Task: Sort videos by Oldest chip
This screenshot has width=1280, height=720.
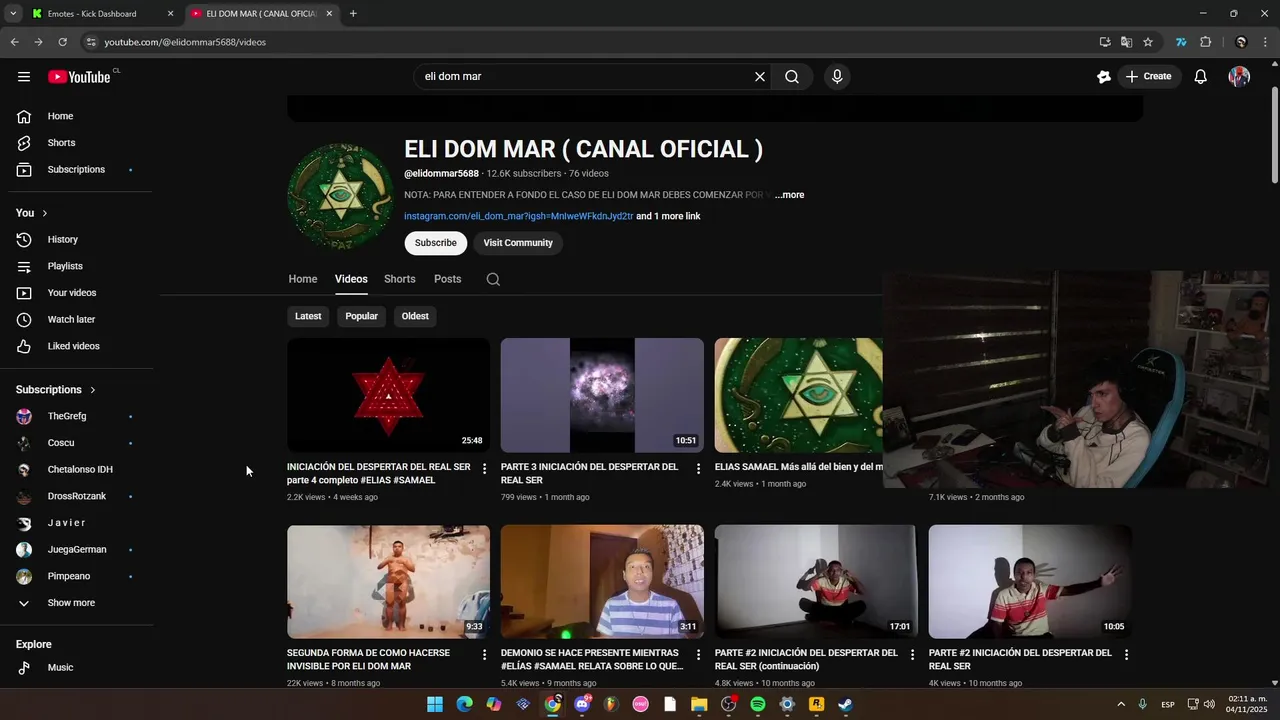Action: (x=415, y=316)
